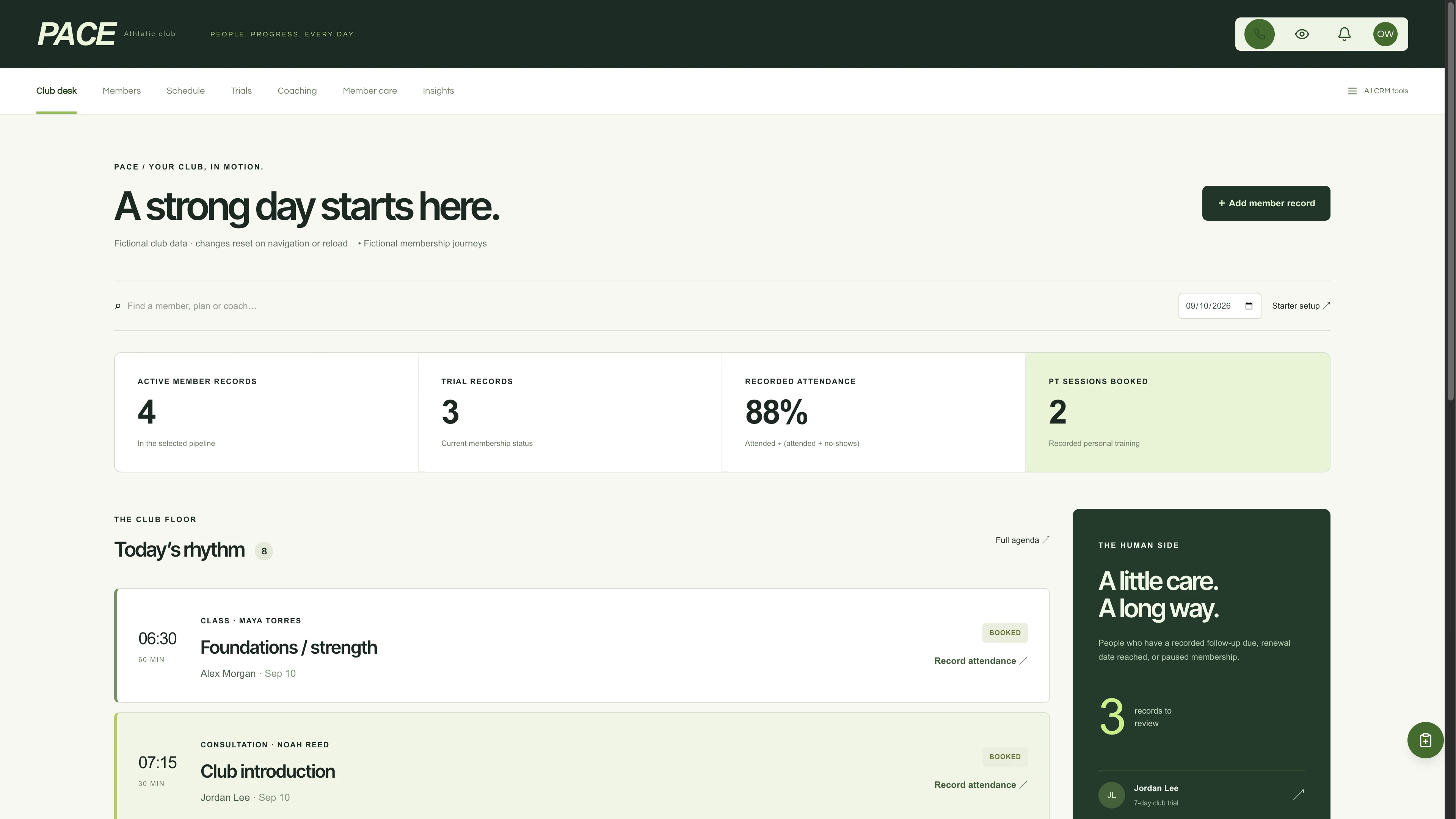Select the Active member records card
Screen dimensions: 1456x819
click(266, 412)
